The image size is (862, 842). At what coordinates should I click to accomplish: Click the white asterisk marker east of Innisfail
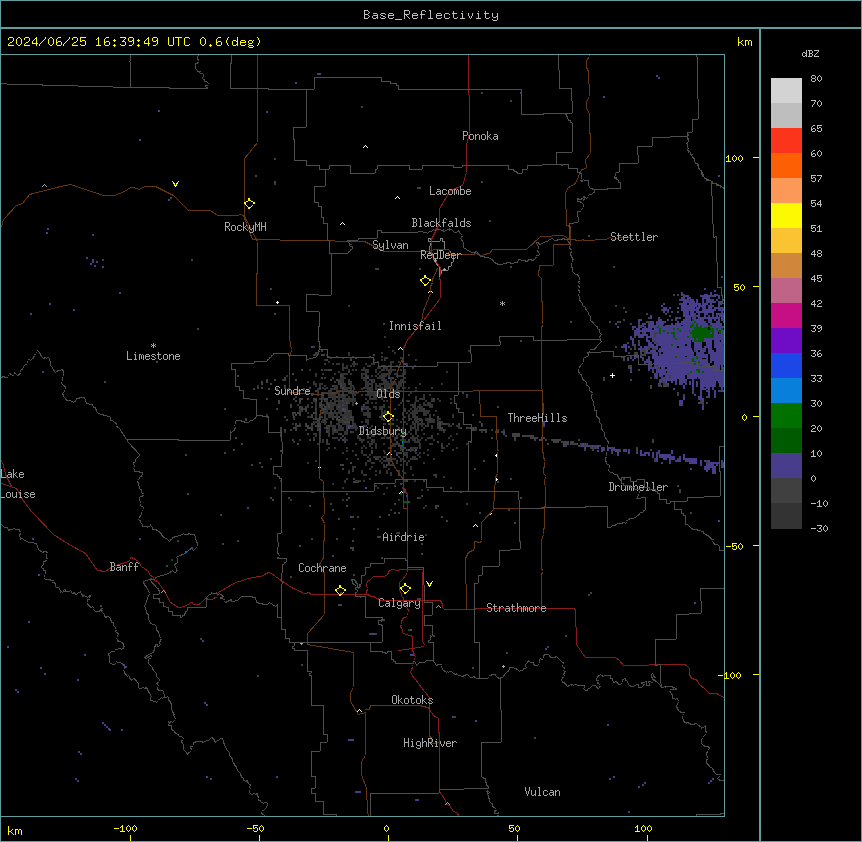502,303
